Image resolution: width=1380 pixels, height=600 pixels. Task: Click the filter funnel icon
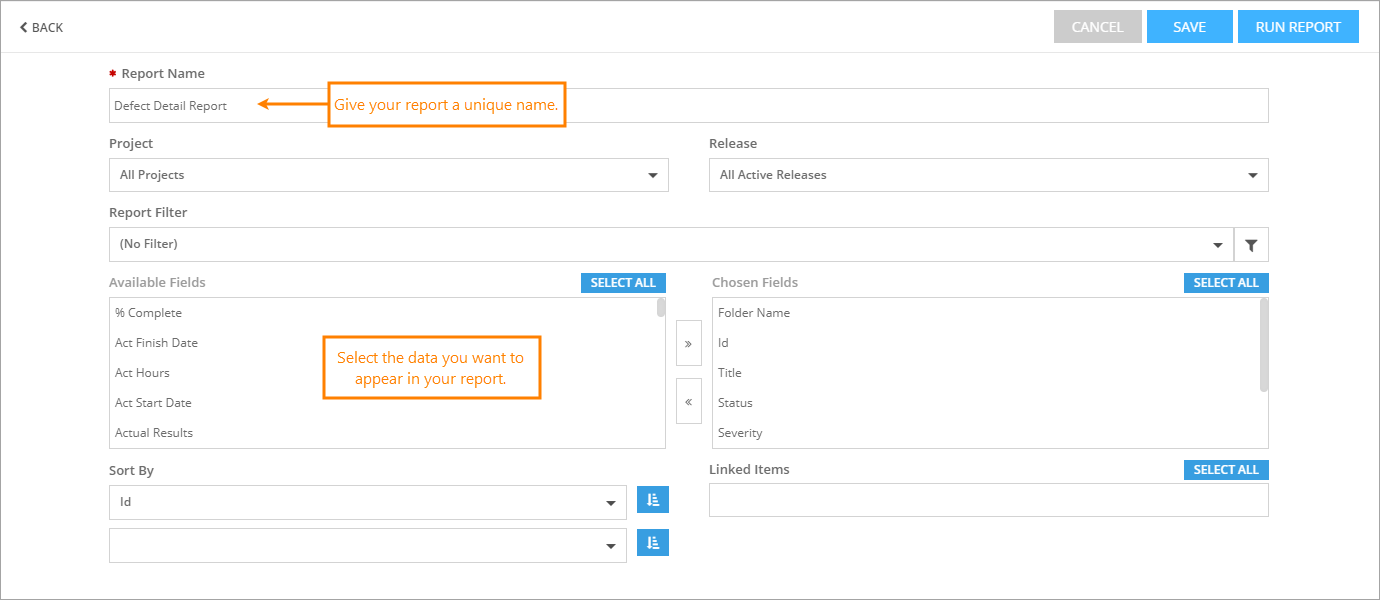pos(1251,245)
